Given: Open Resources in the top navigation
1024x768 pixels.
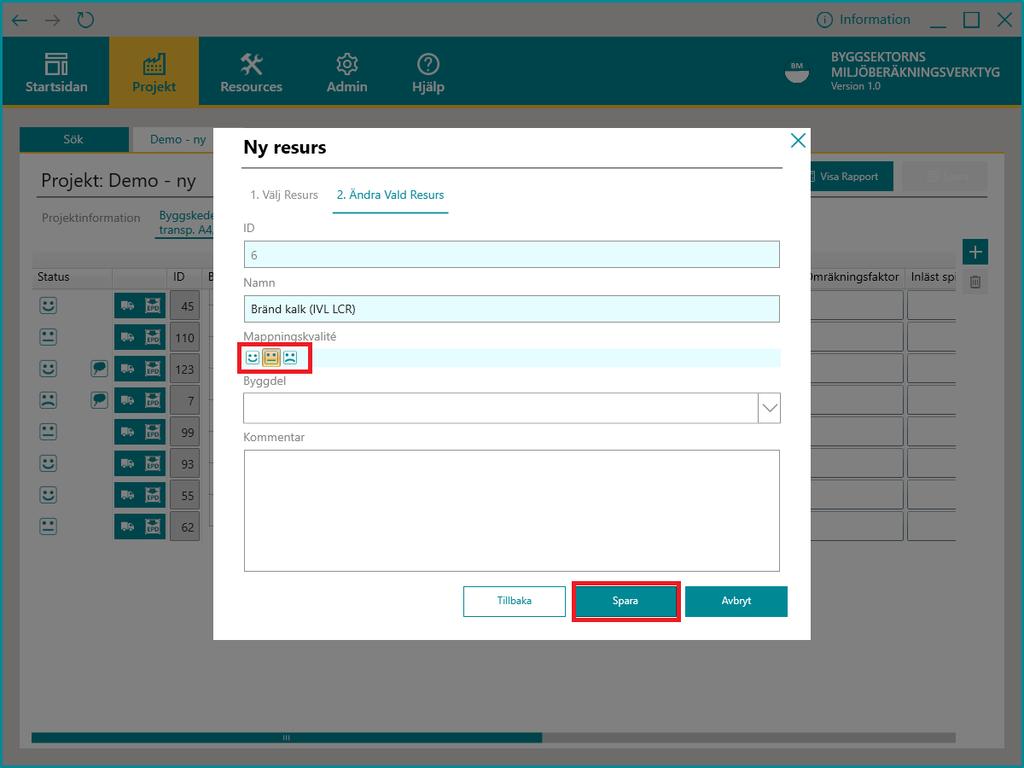Looking at the screenshot, I should point(251,72).
